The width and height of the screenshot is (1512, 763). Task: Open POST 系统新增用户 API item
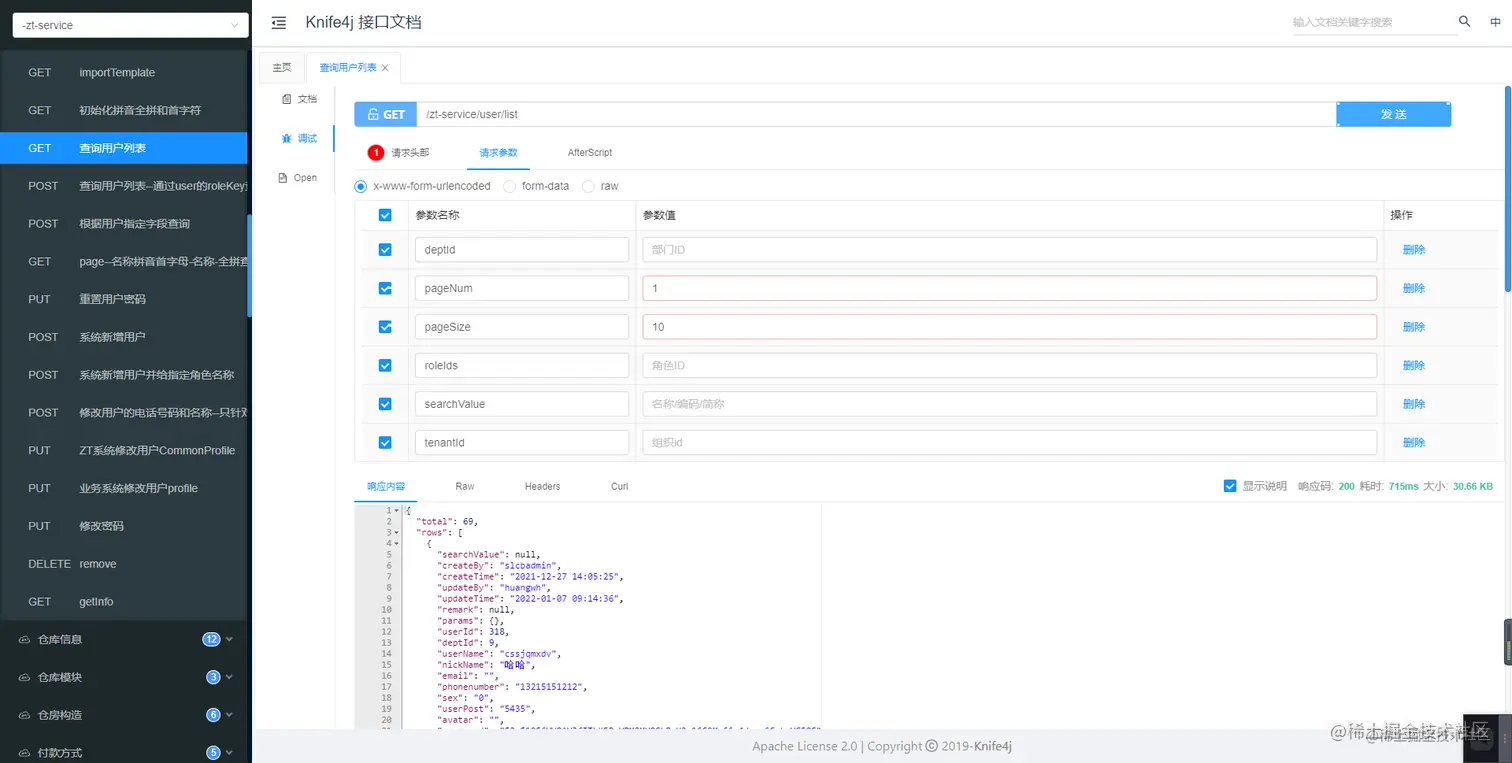click(124, 337)
